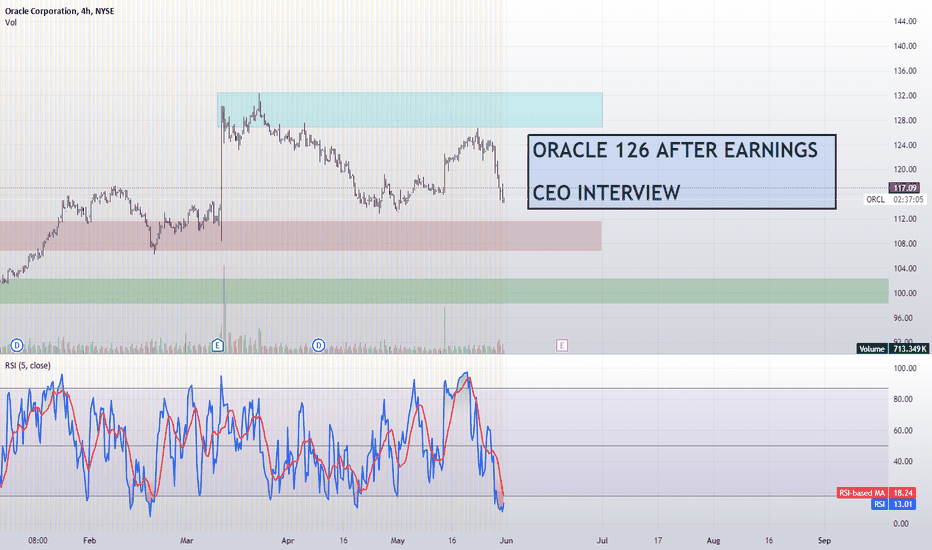Click the 'May' label on the time axis
This screenshot has width=932, height=550.
pos(398,540)
